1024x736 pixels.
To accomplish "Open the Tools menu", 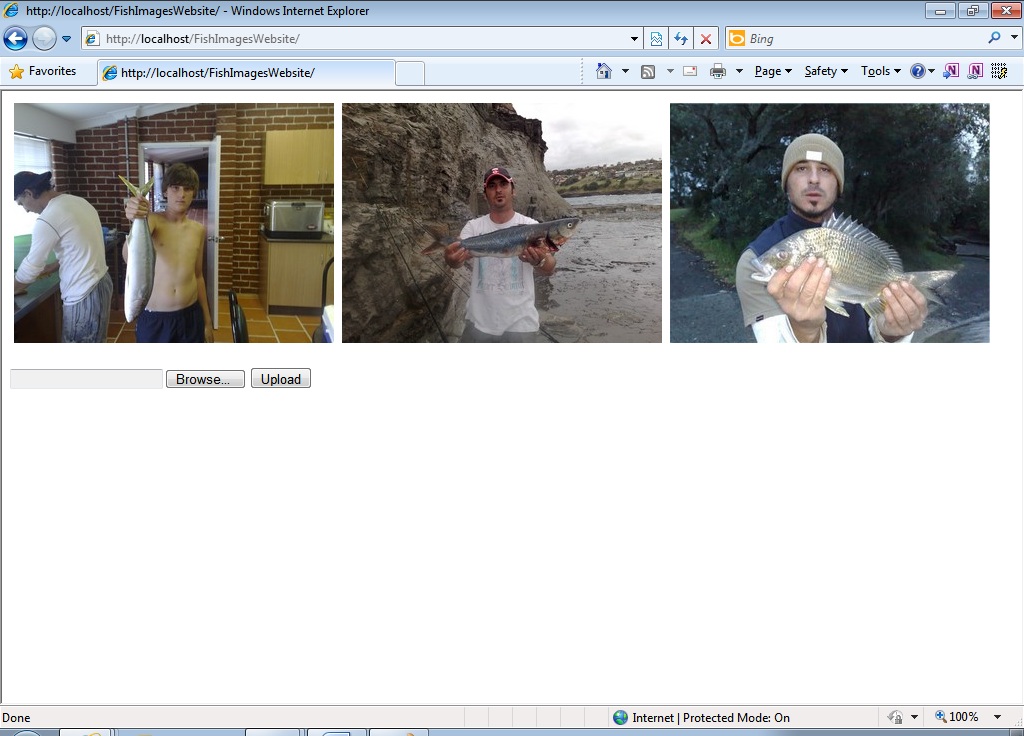I will (880, 71).
